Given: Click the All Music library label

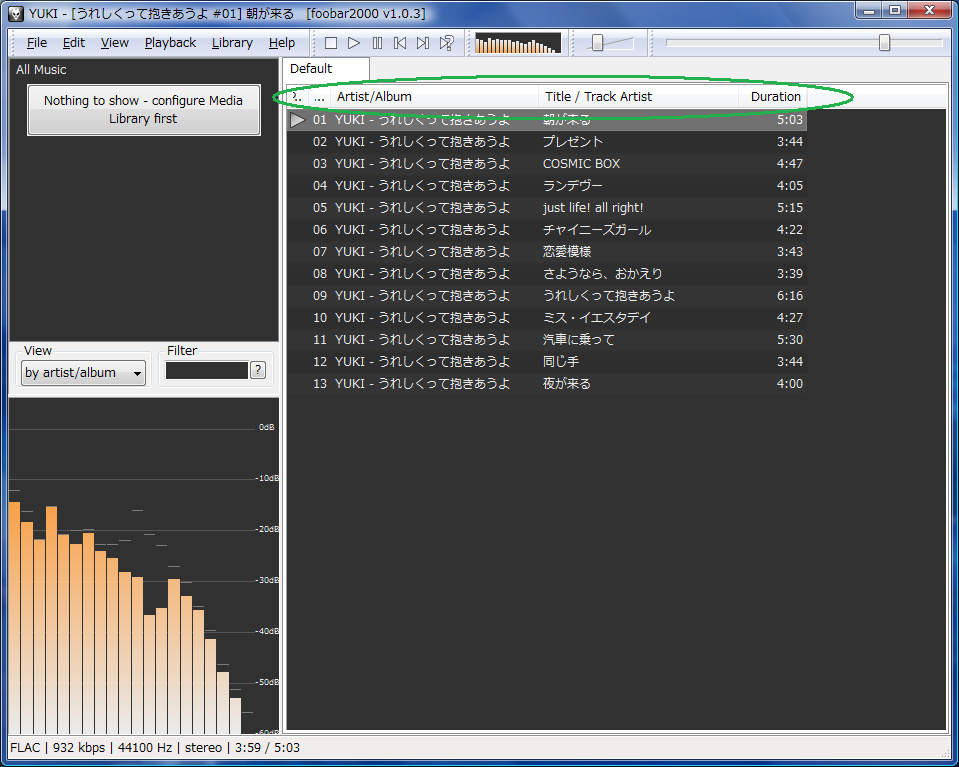Looking at the screenshot, I should click(41, 70).
